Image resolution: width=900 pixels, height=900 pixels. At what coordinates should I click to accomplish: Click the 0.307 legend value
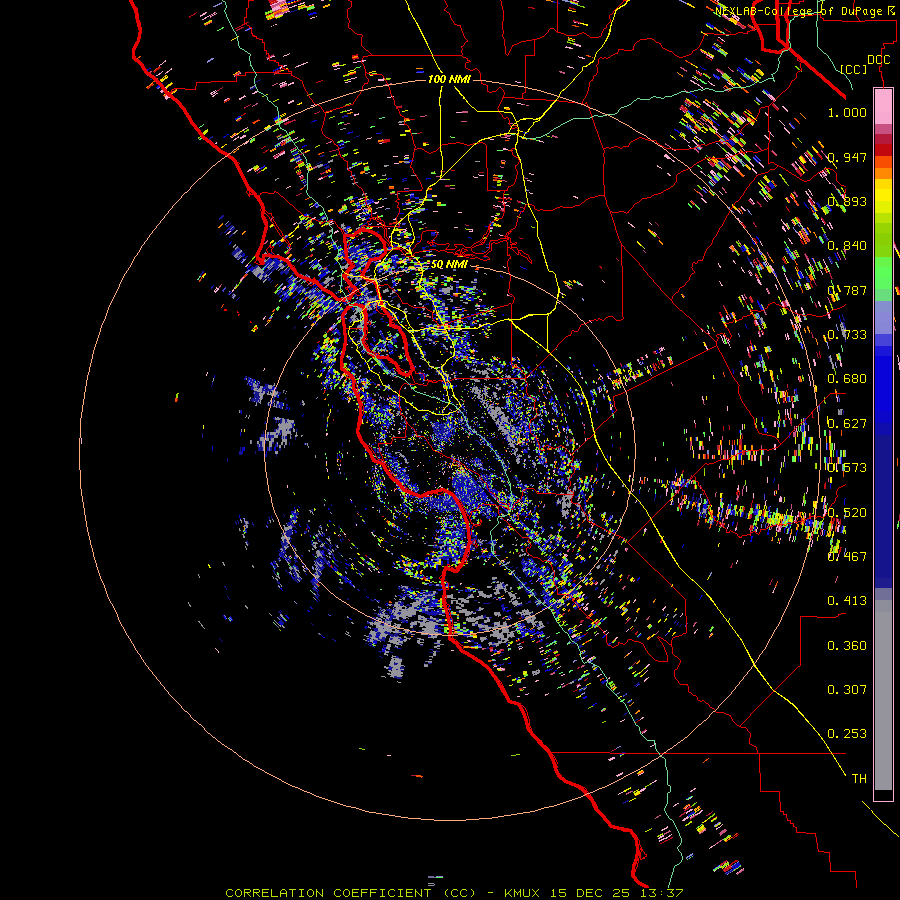click(847, 690)
